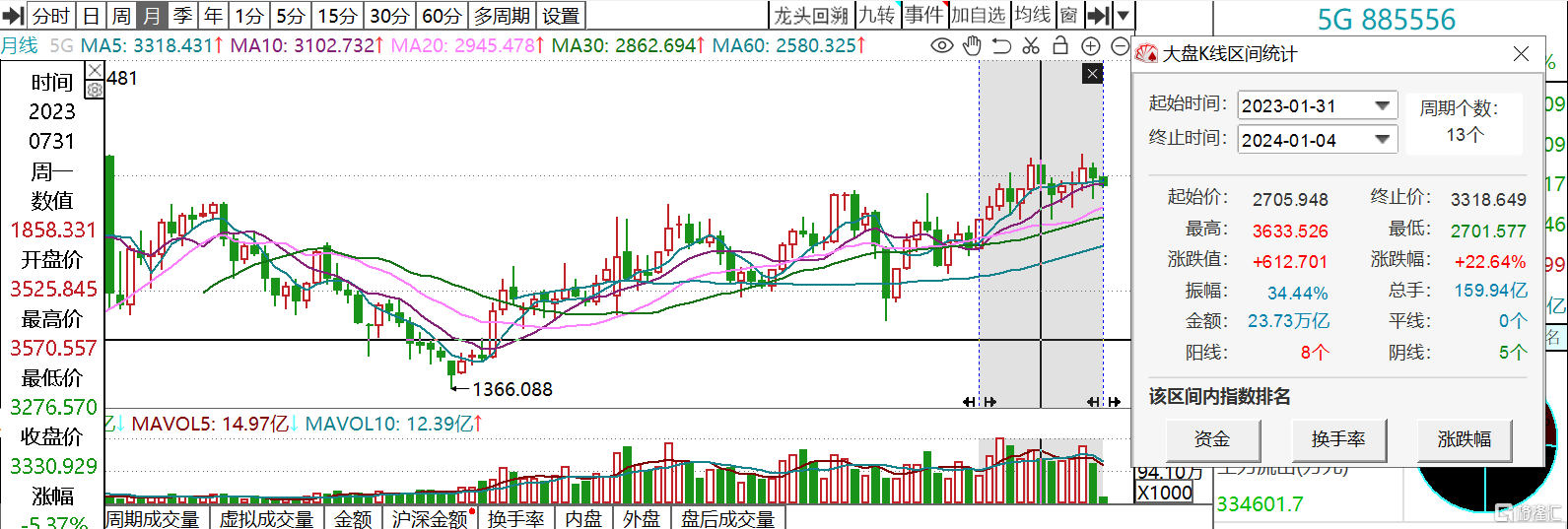Click the right range handle arrow pointing left

click(1093, 401)
